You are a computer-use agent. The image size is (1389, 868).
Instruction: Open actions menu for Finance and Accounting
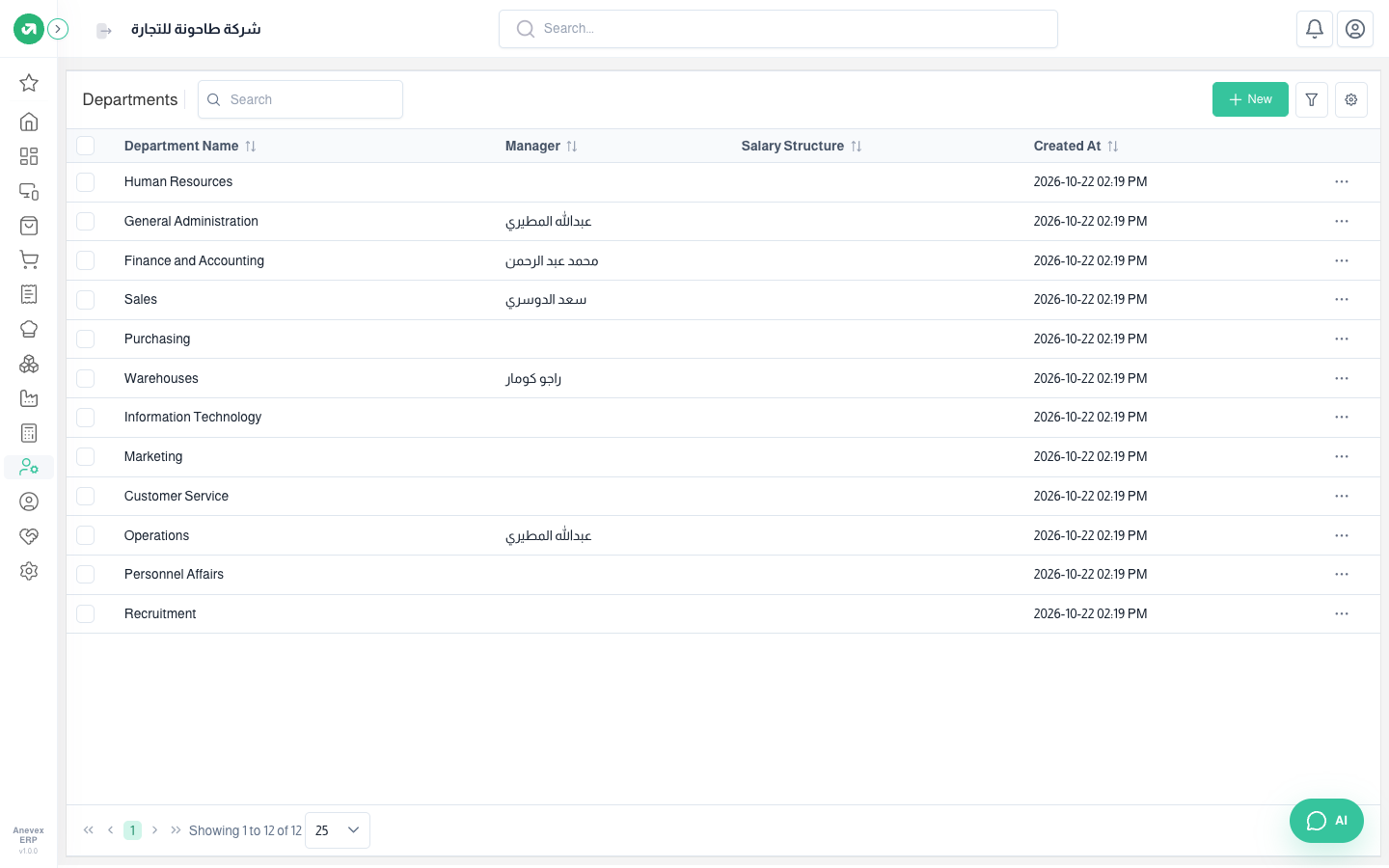tap(1342, 260)
